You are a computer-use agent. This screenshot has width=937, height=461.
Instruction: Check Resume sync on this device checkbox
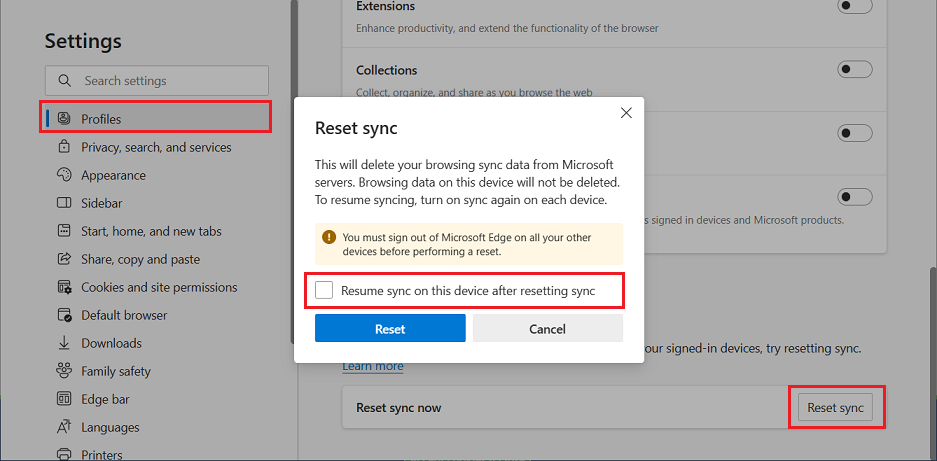pyautogui.click(x=324, y=291)
